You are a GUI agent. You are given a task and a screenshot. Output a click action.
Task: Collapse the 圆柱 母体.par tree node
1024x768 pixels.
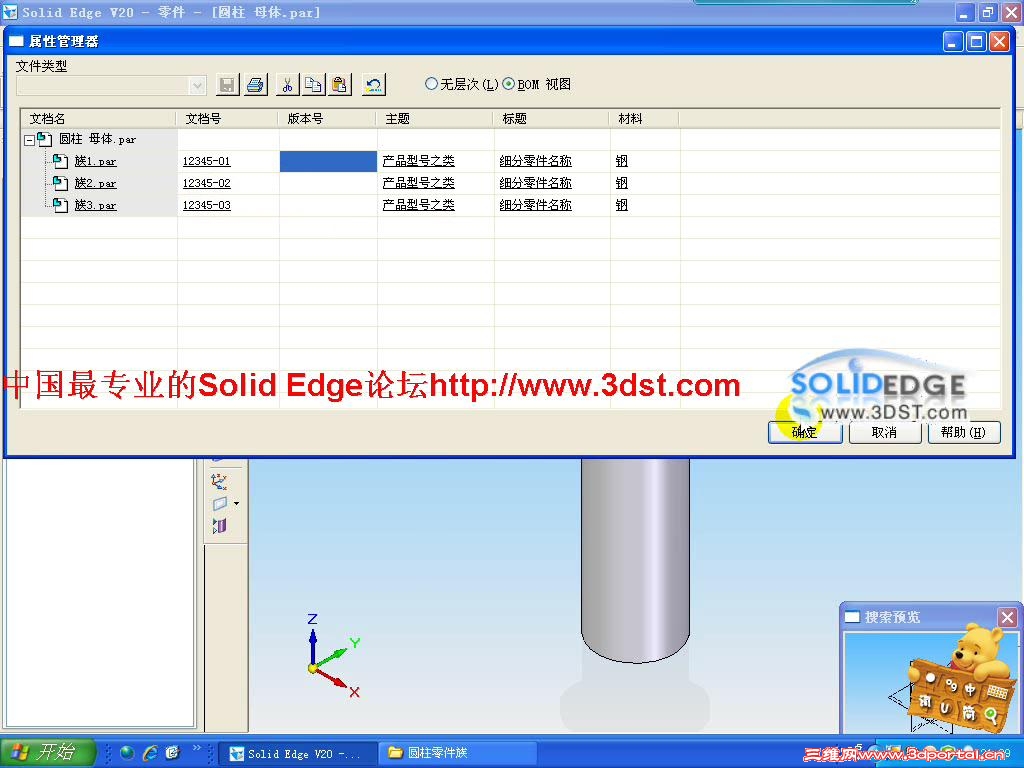point(29,140)
